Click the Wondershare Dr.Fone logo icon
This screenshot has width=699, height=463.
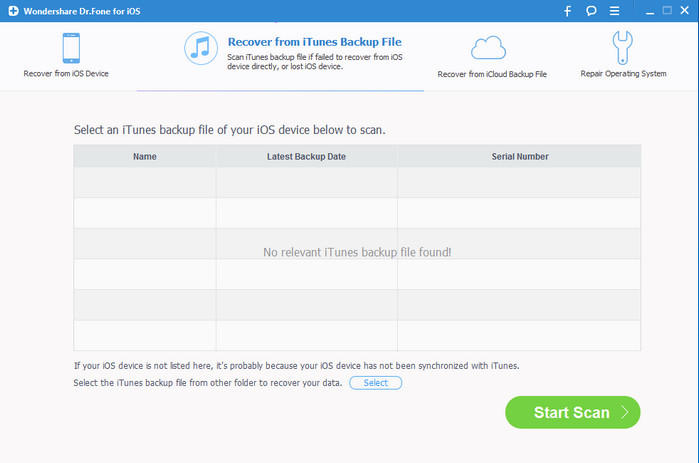pyautogui.click(x=13, y=11)
